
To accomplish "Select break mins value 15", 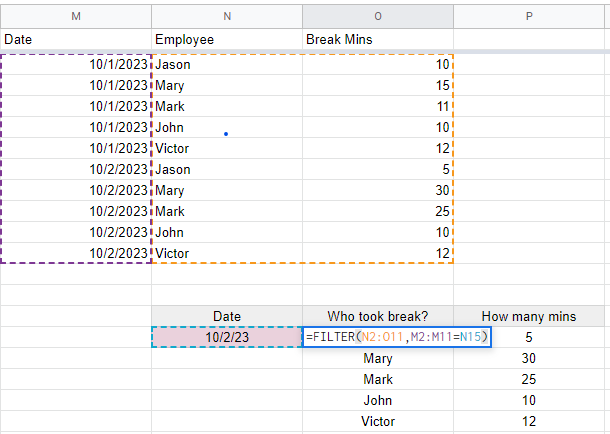I will pyautogui.click(x=378, y=85).
